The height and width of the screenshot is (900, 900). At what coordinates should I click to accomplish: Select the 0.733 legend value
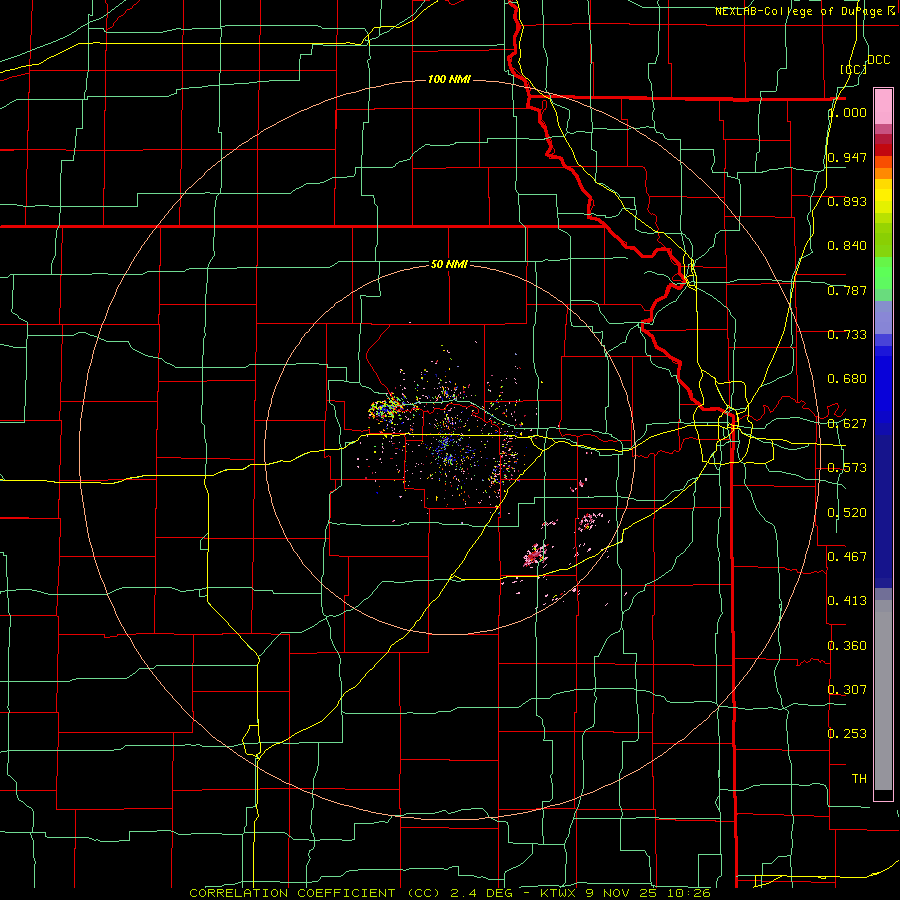click(x=847, y=335)
